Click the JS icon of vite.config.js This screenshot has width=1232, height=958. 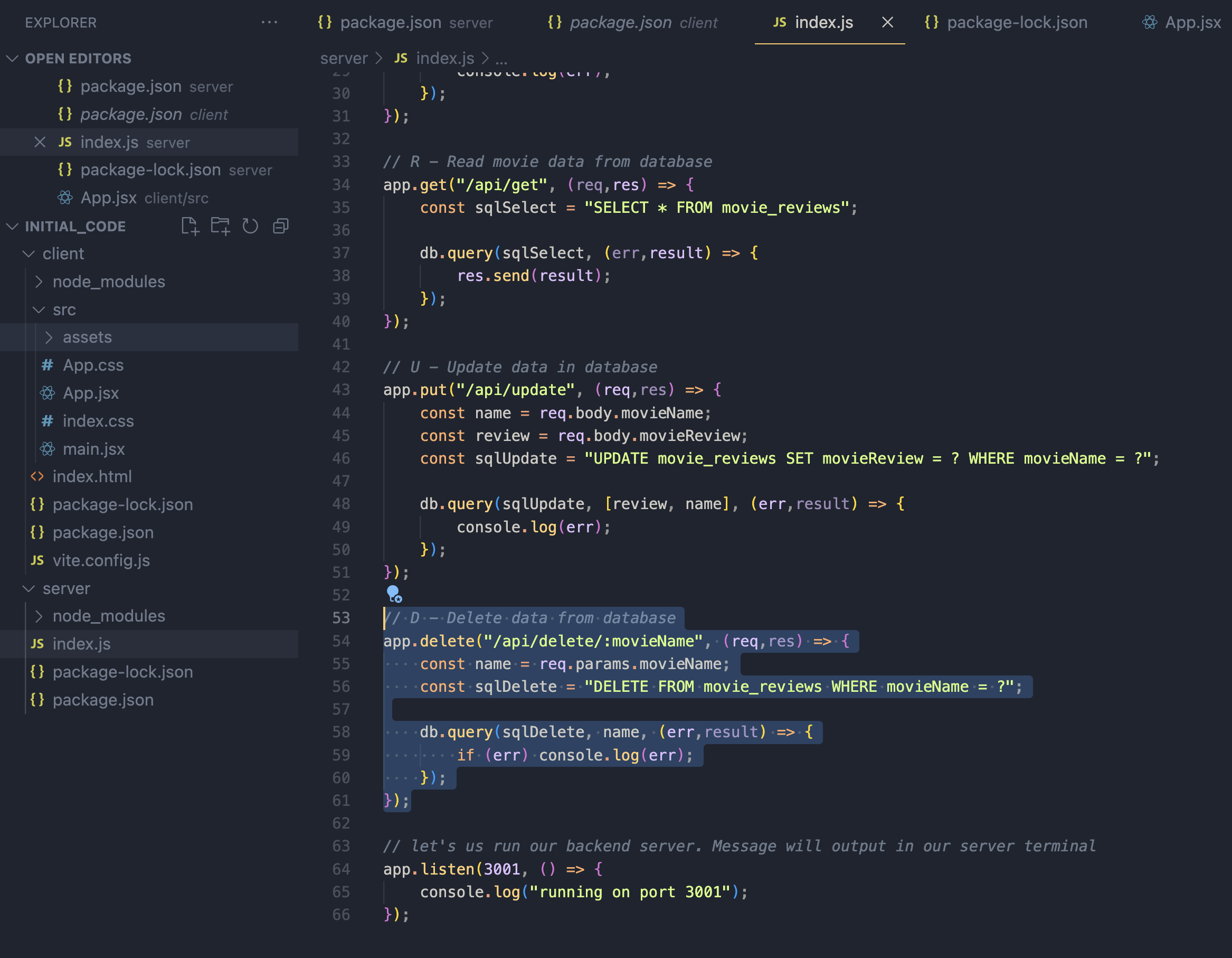coord(37,560)
